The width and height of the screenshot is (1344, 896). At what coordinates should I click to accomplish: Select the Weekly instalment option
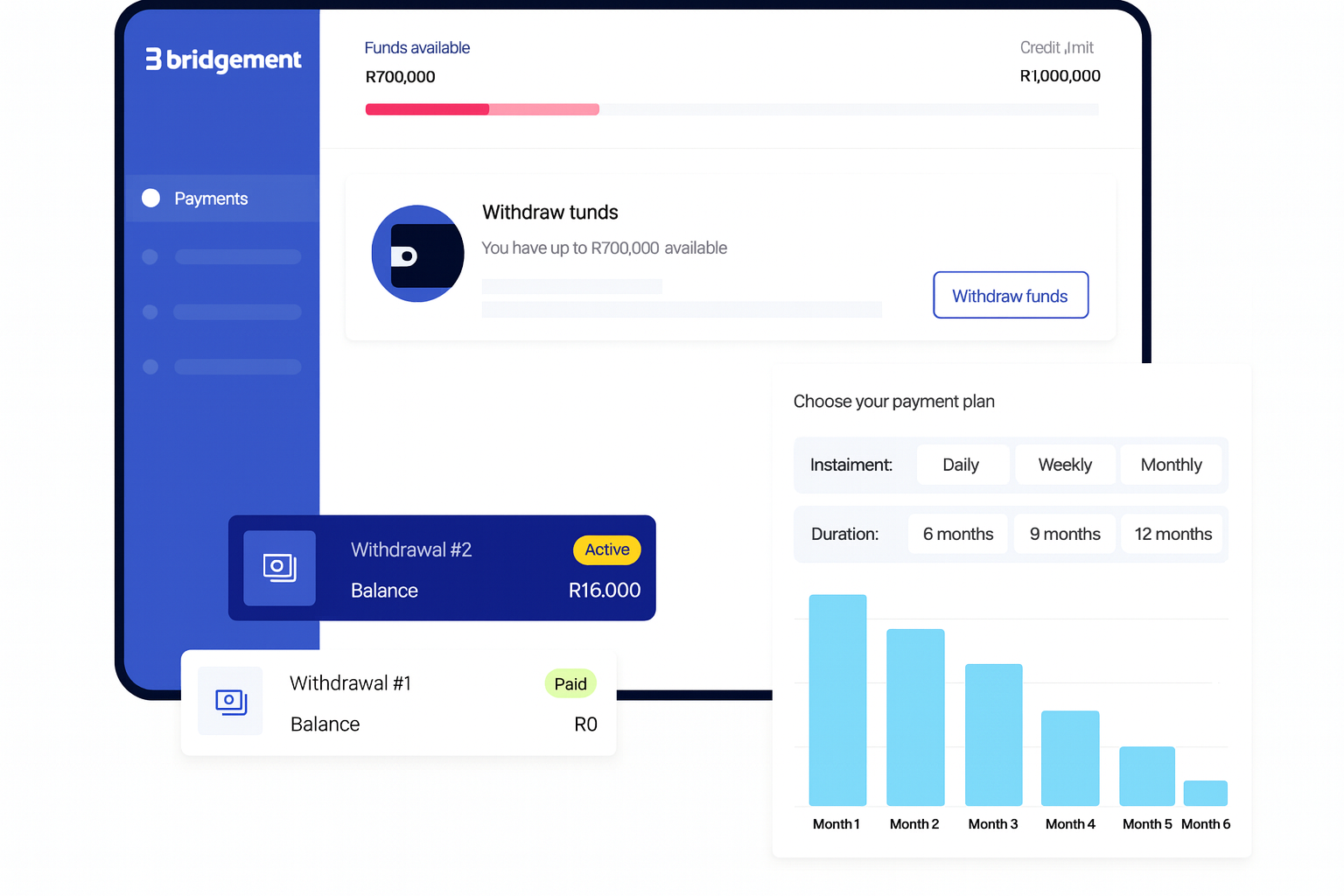[1065, 465]
